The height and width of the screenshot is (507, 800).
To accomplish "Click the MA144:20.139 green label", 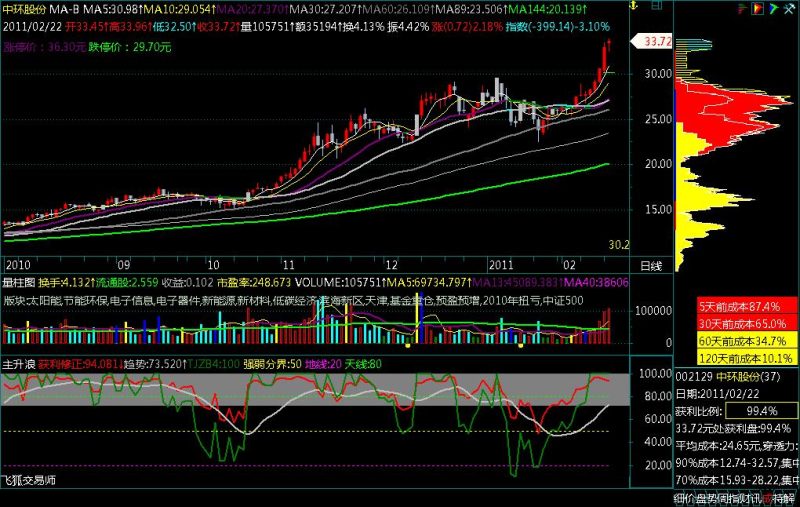I will pyautogui.click(x=547, y=9).
